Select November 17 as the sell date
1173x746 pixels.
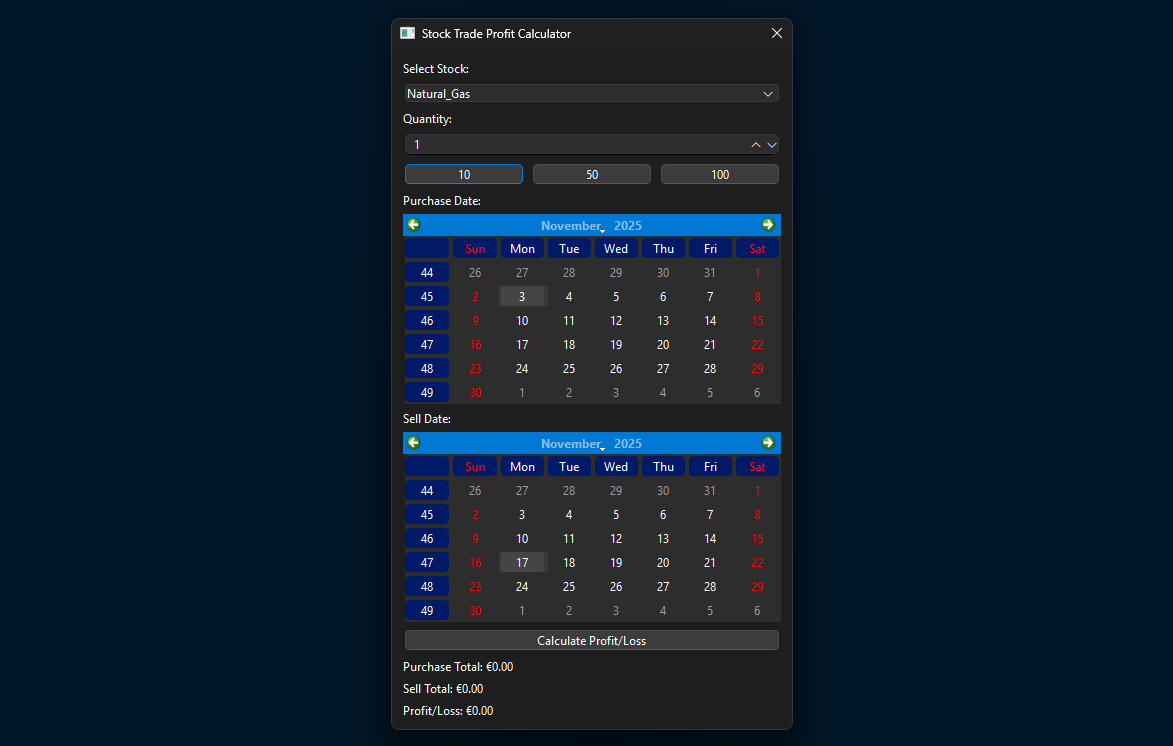[522, 562]
